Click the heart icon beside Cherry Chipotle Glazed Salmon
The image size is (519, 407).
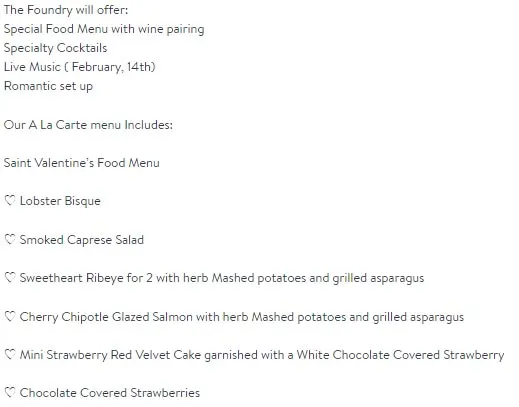click(10, 316)
